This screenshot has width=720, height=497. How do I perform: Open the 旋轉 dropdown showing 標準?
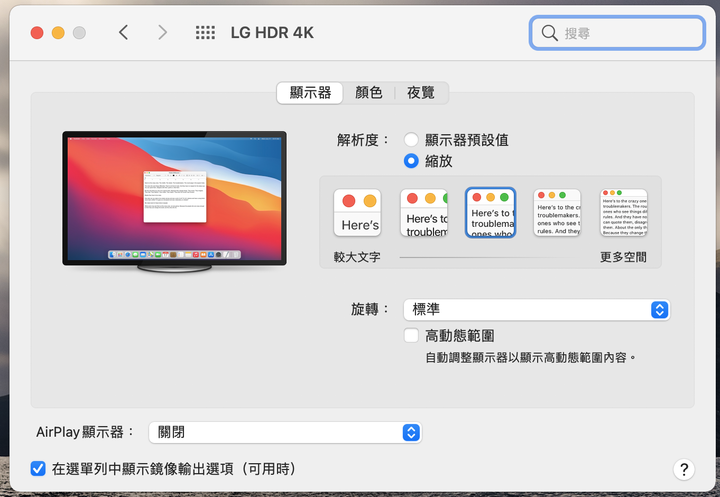536,310
